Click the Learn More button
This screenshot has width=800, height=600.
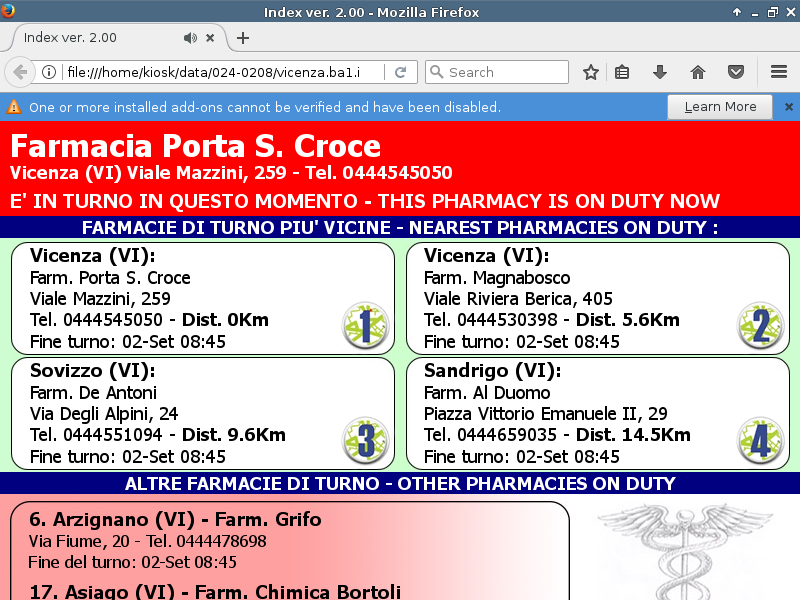pos(720,107)
